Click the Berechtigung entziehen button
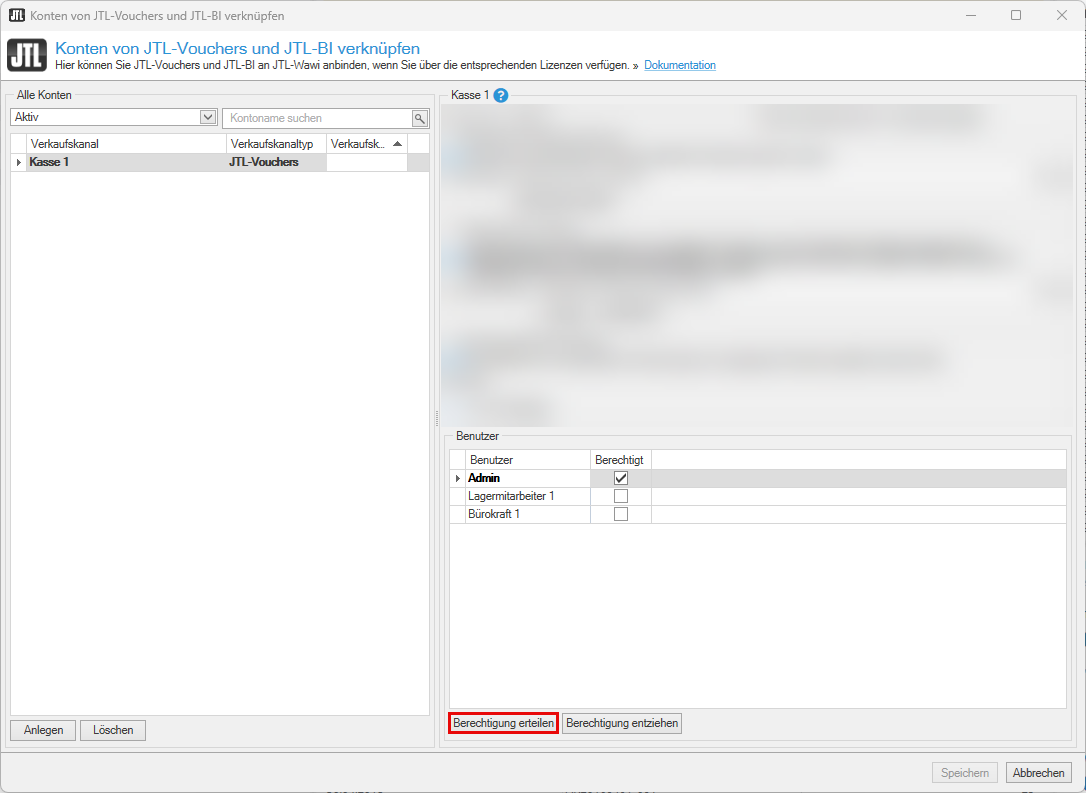The width and height of the screenshot is (1086, 793). click(621, 723)
